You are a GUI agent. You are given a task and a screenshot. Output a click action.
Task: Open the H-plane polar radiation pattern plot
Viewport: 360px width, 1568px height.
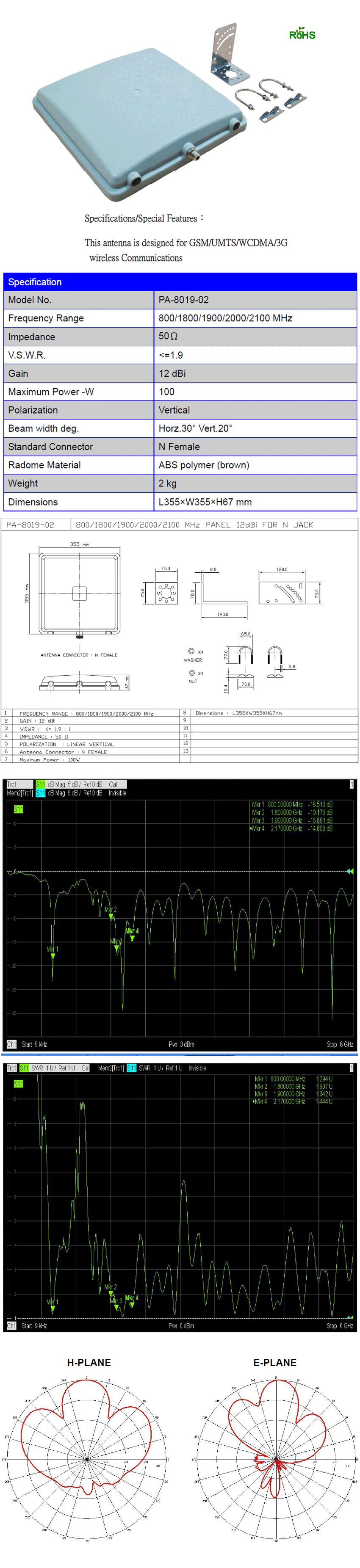[86, 1458]
